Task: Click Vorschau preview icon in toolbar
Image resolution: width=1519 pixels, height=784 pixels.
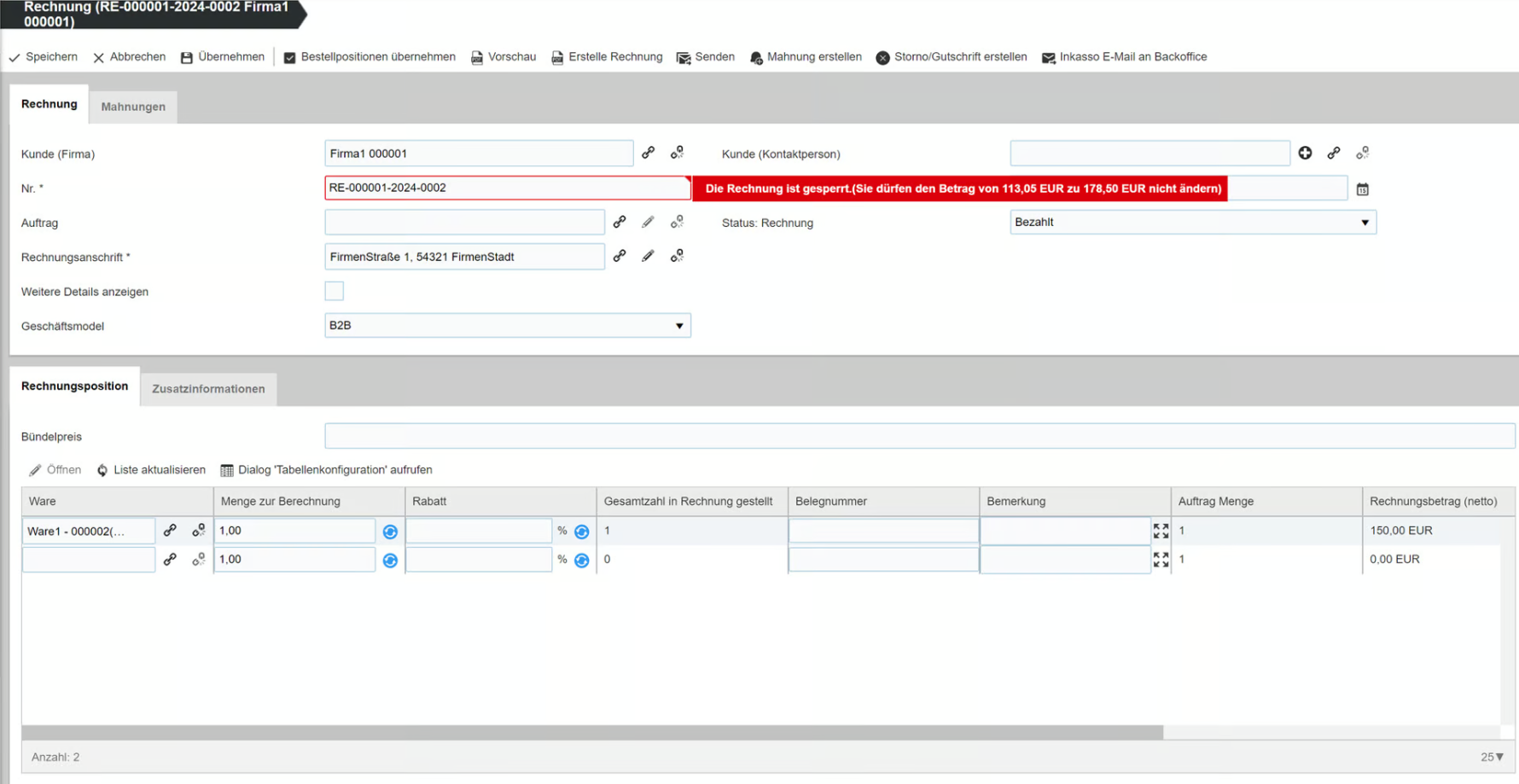Action: (x=477, y=57)
